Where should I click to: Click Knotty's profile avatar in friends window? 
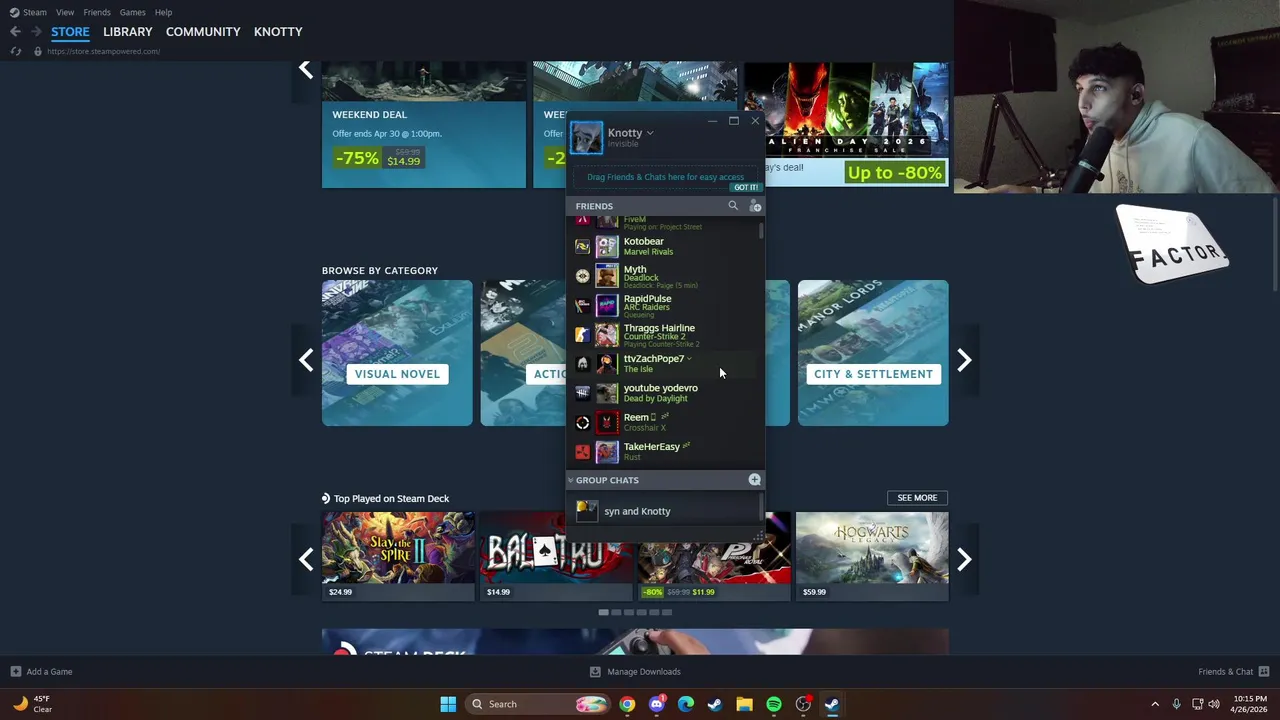tap(587, 138)
